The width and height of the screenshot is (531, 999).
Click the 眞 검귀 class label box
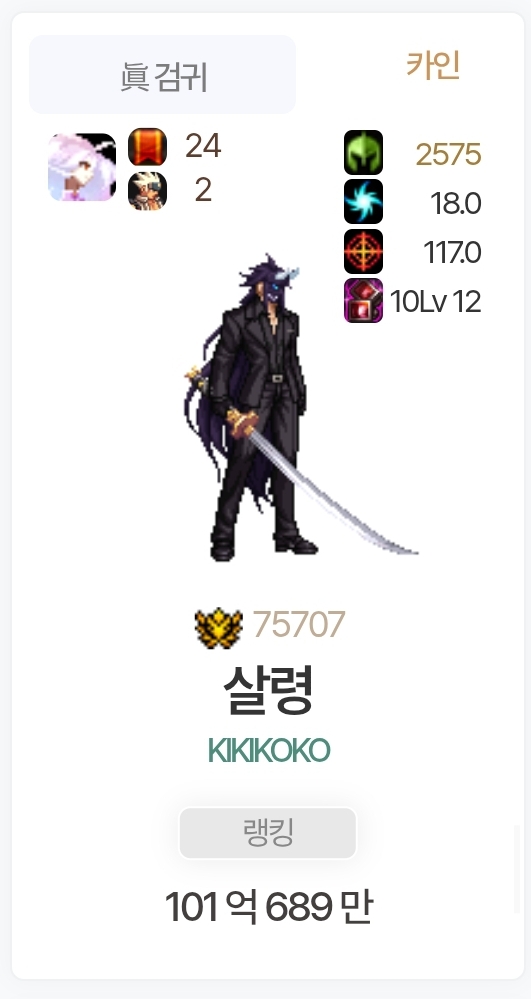pyautogui.click(x=163, y=75)
